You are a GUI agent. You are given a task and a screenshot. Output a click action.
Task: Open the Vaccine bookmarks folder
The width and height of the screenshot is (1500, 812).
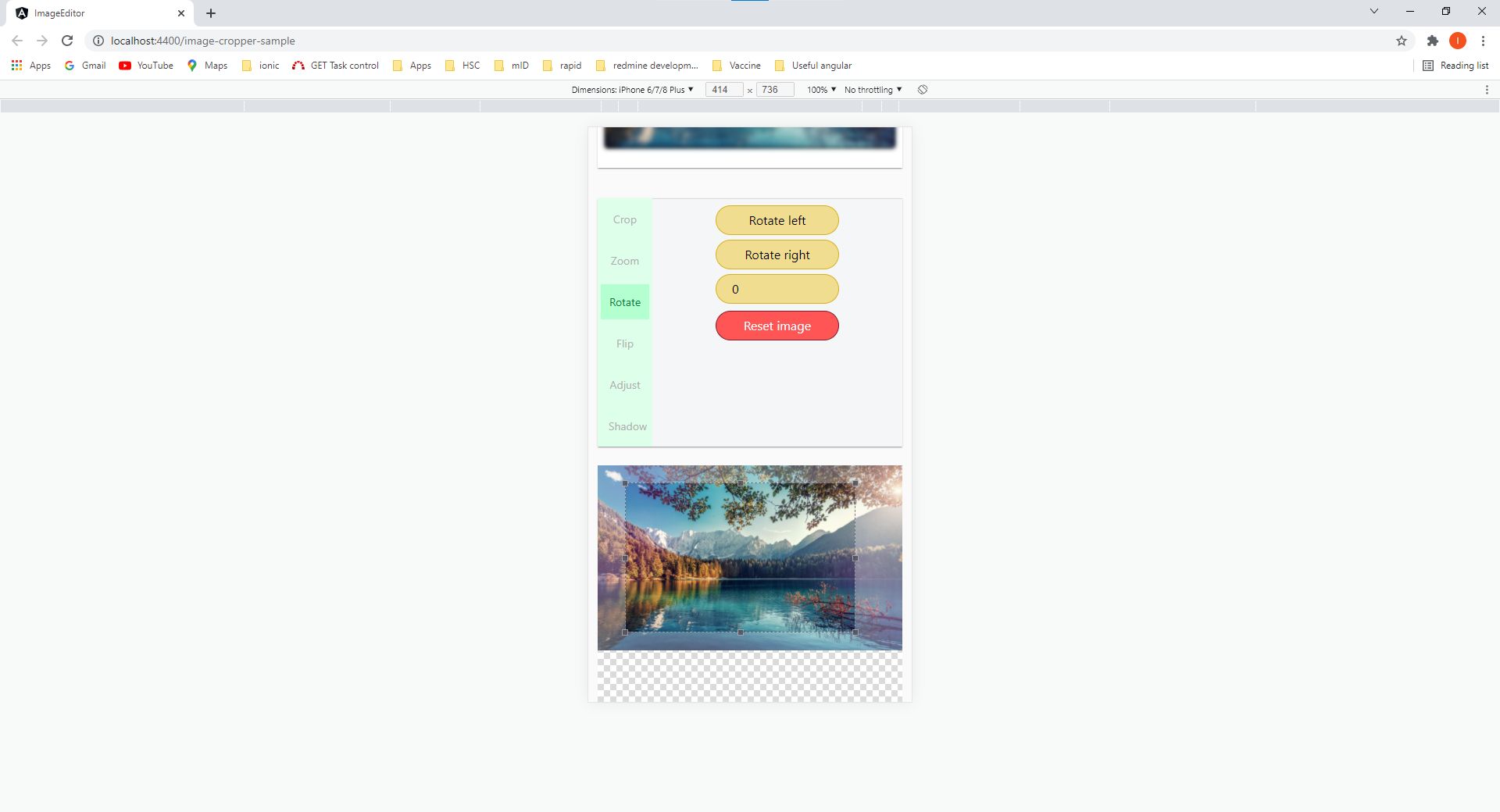(x=737, y=66)
